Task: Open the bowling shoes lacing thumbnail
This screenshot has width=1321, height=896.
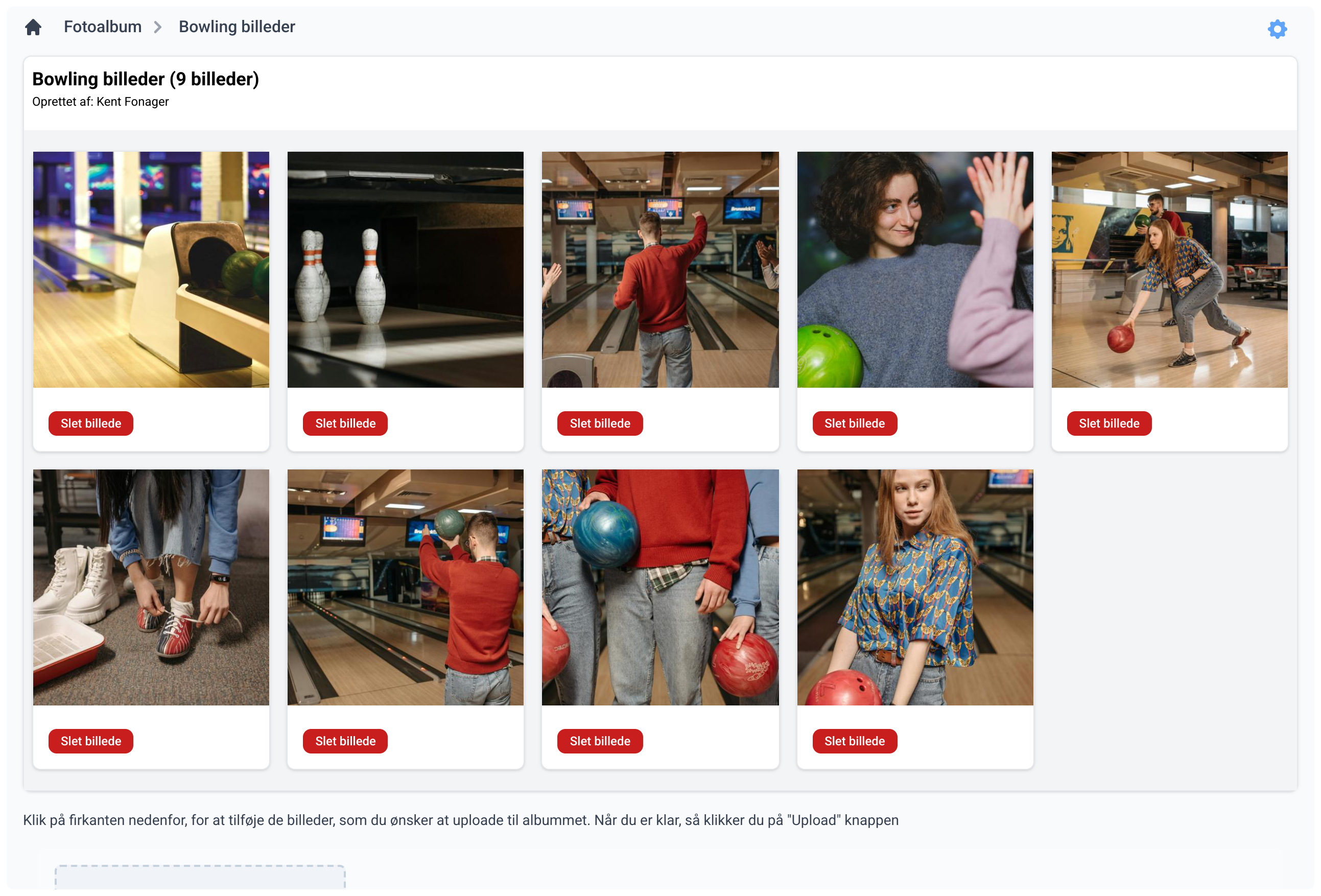Action: point(151,587)
